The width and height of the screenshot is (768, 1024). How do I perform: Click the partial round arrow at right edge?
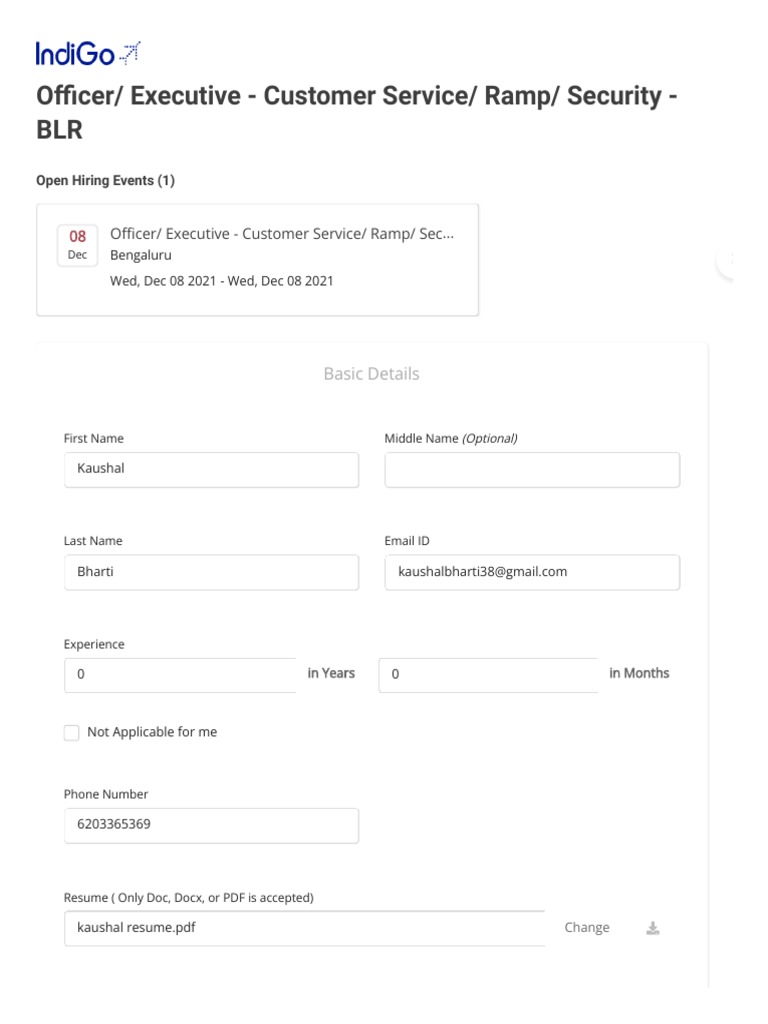(x=725, y=260)
